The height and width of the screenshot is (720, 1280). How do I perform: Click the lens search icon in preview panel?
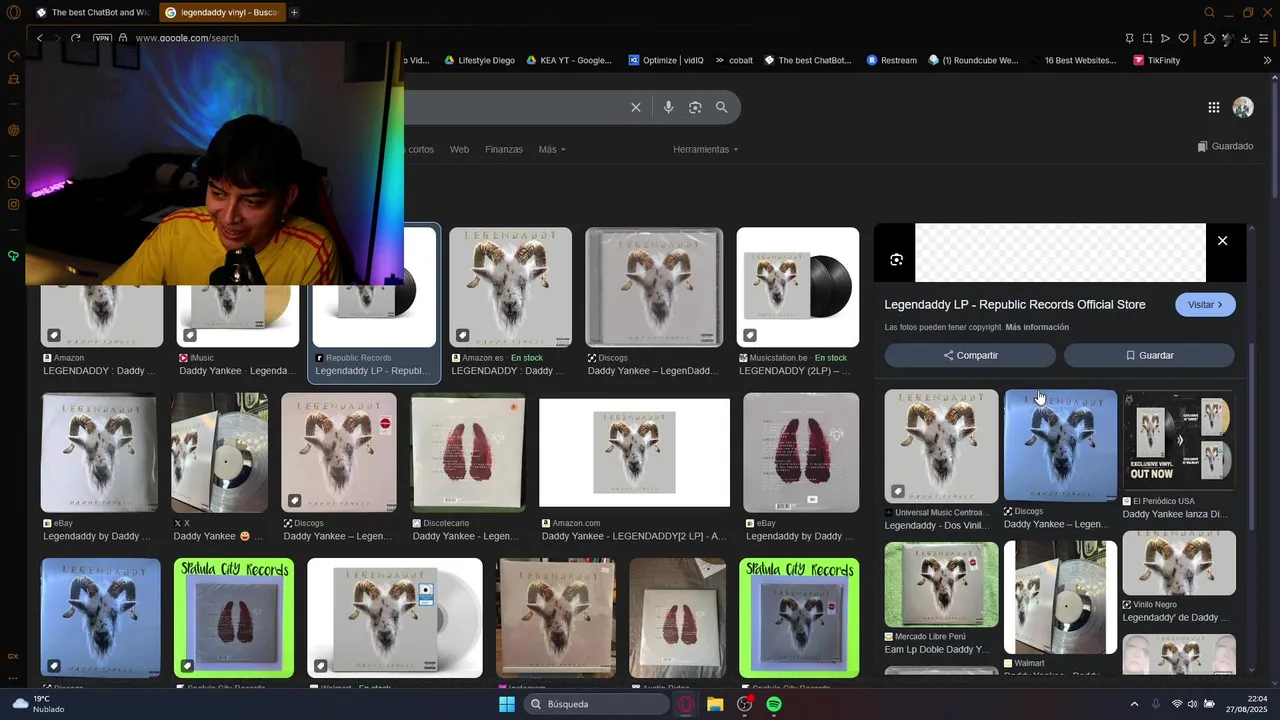[896, 259]
